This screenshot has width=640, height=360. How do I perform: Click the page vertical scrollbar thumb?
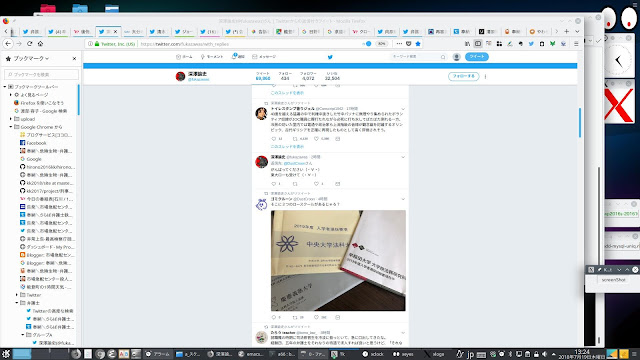point(580,122)
